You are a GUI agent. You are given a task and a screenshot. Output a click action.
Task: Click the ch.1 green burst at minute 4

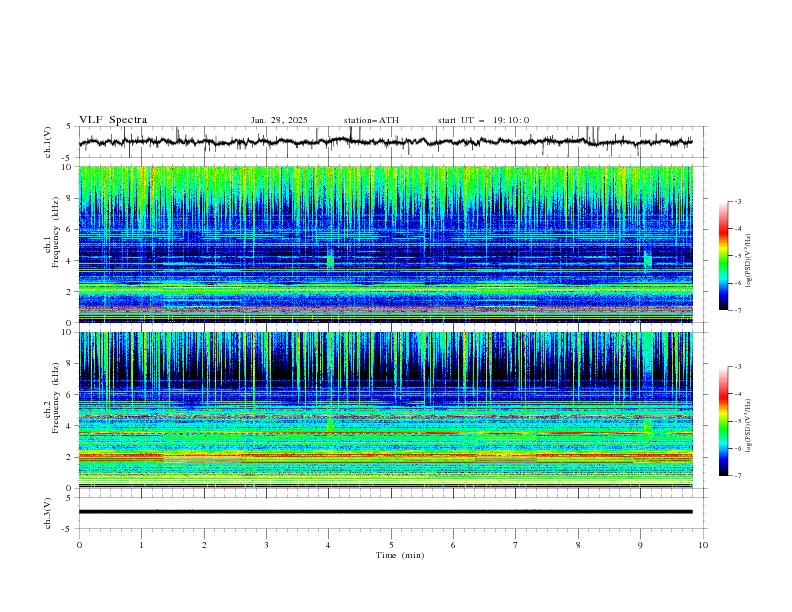pos(330,260)
